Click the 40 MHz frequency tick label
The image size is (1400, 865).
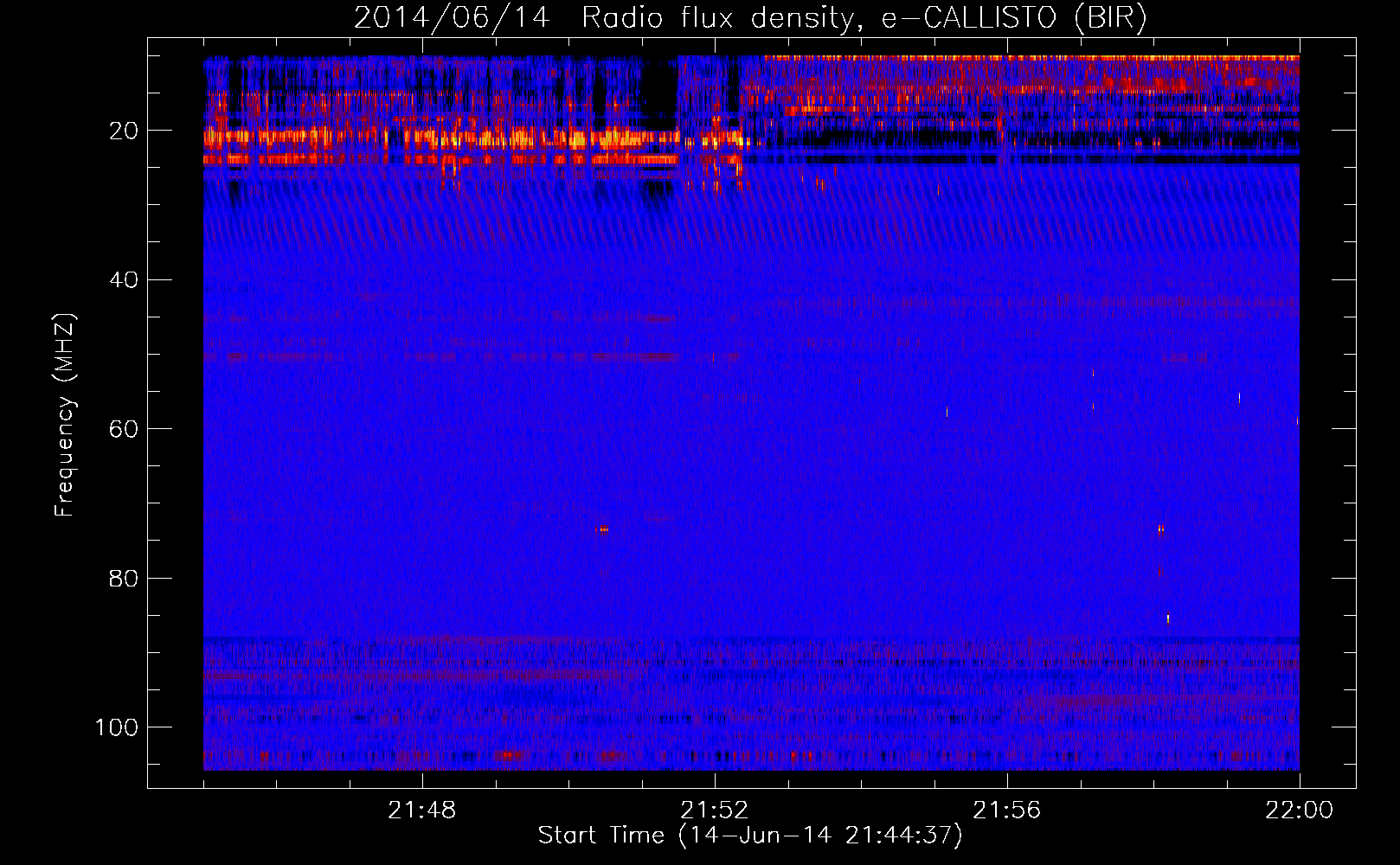pos(124,280)
